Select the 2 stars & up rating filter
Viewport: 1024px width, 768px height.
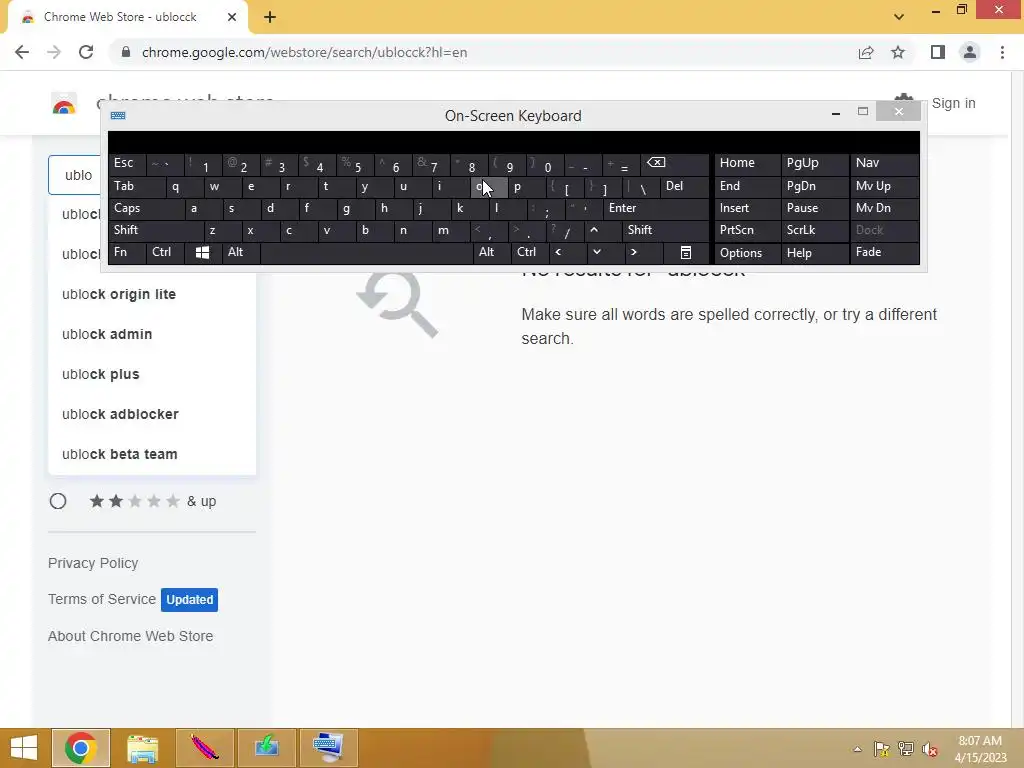click(x=58, y=501)
